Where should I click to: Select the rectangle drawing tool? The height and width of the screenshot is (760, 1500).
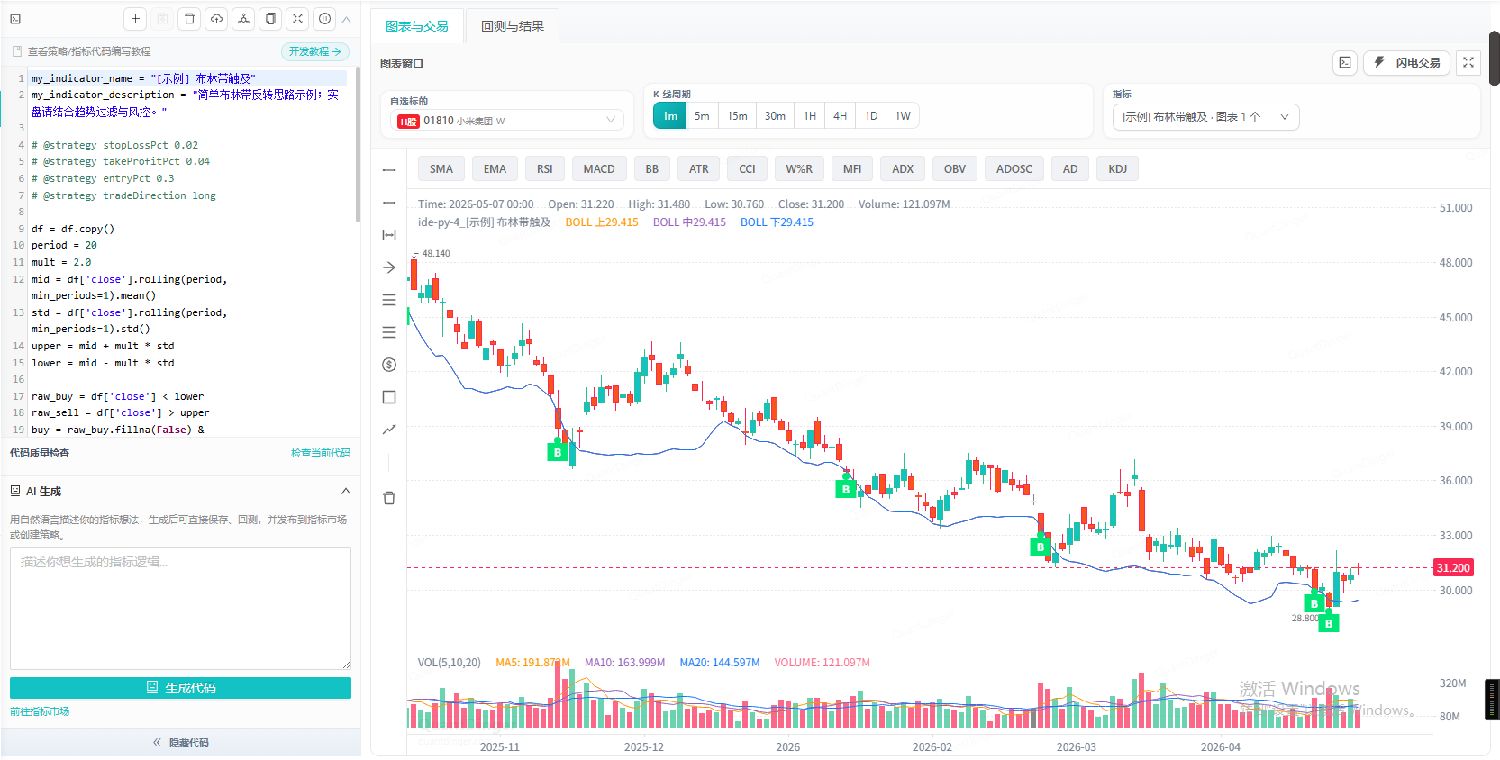click(389, 397)
